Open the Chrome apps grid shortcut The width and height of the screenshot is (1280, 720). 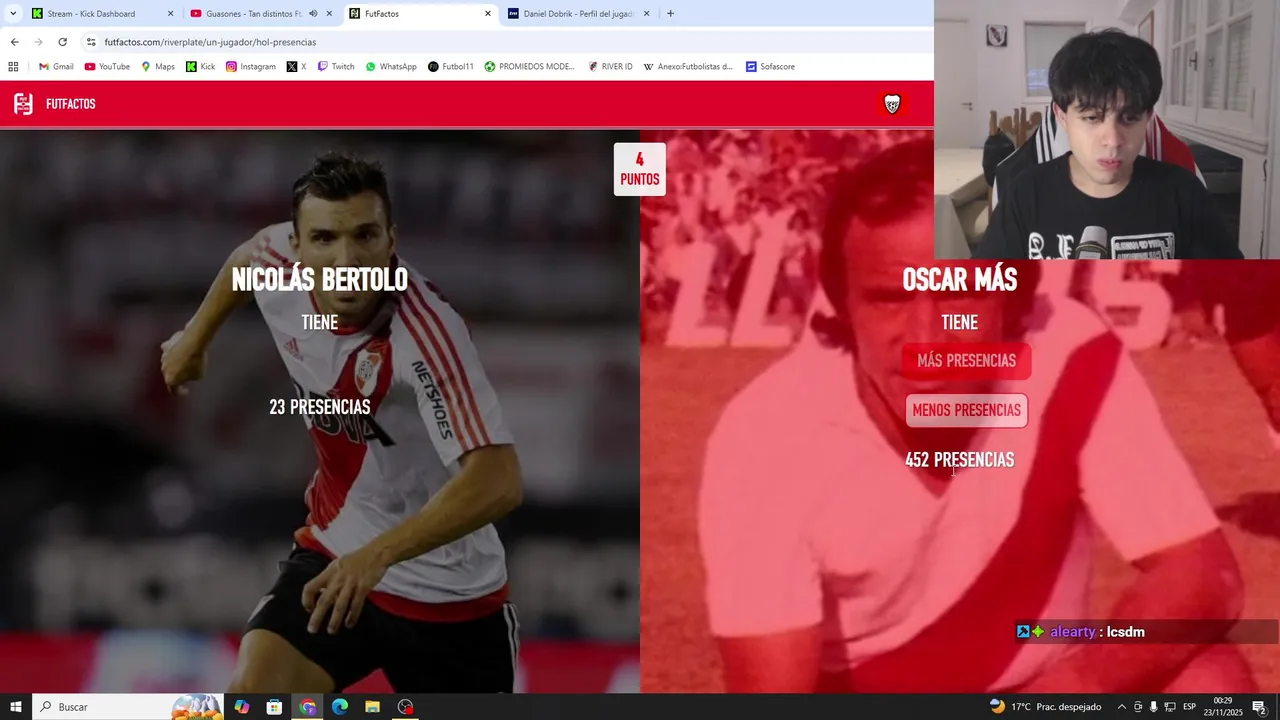13,67
